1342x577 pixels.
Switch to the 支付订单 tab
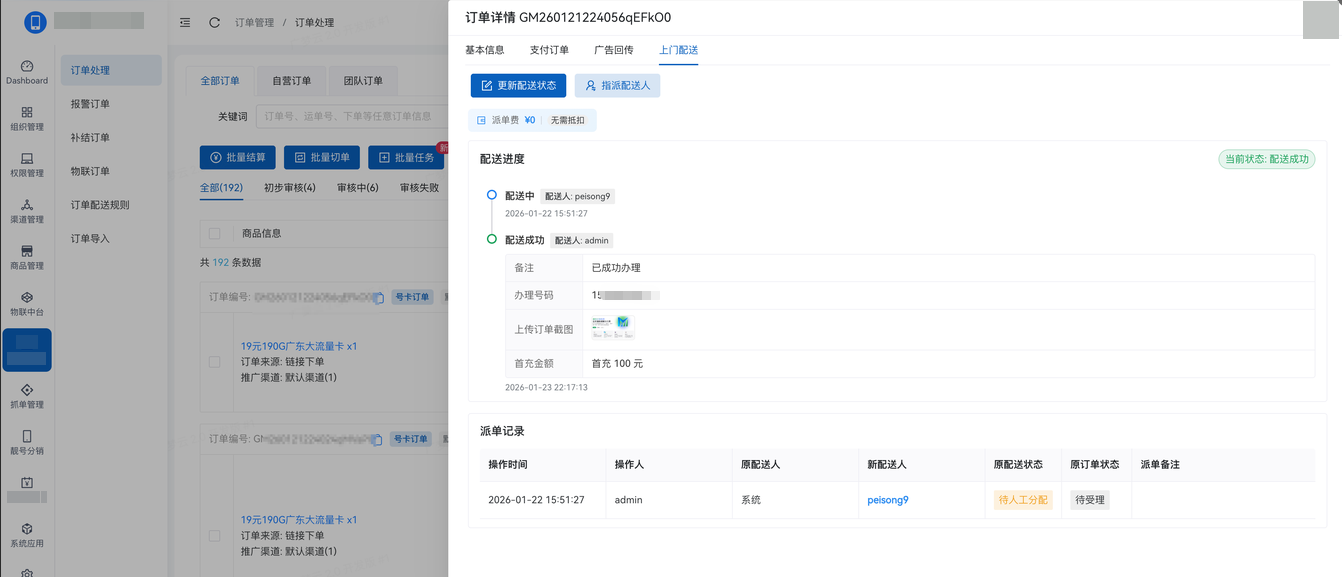click(x=549, y=50)
